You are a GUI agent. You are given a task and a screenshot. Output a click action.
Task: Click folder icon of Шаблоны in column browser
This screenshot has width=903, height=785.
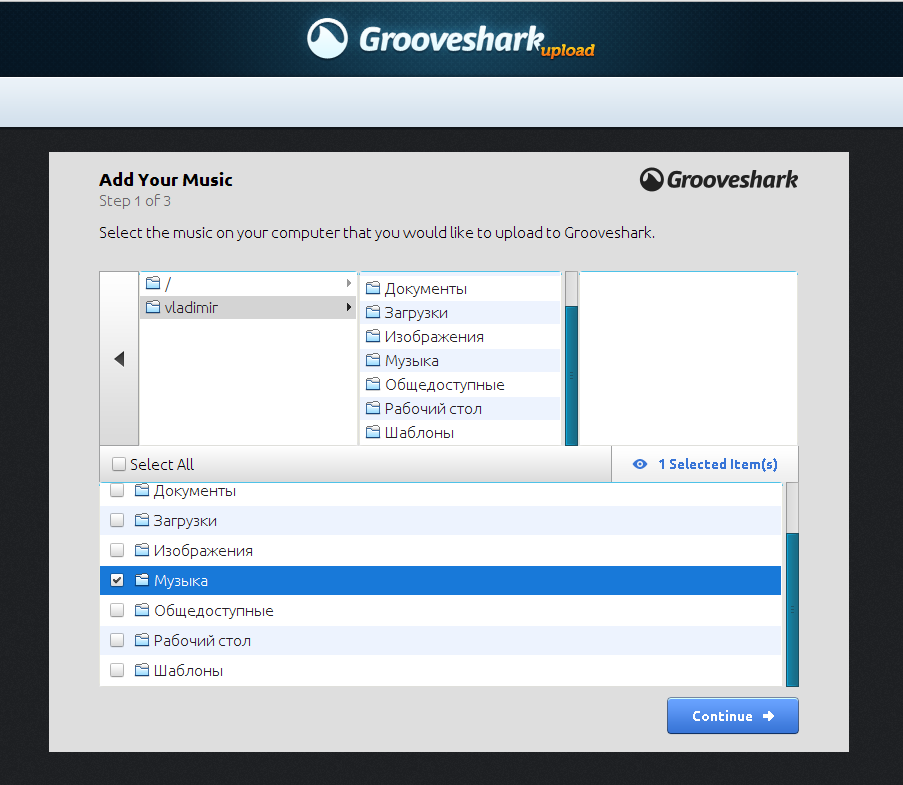(373, 432)
